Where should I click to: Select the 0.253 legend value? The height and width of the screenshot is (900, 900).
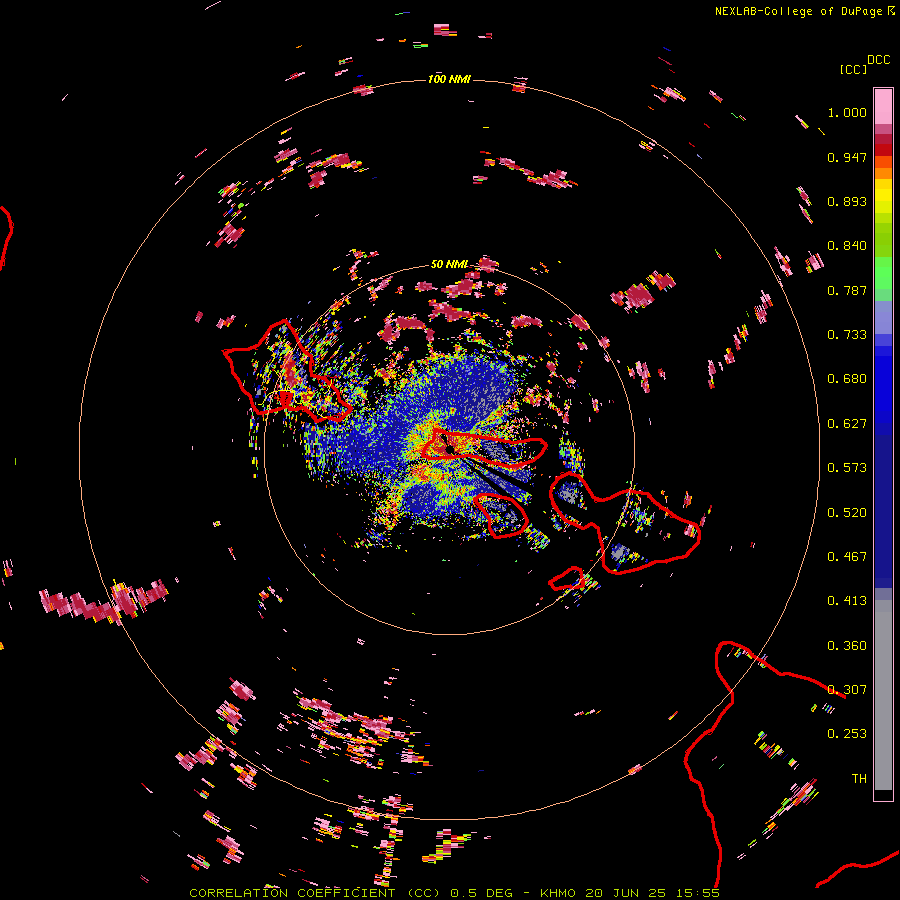[847, 734]
